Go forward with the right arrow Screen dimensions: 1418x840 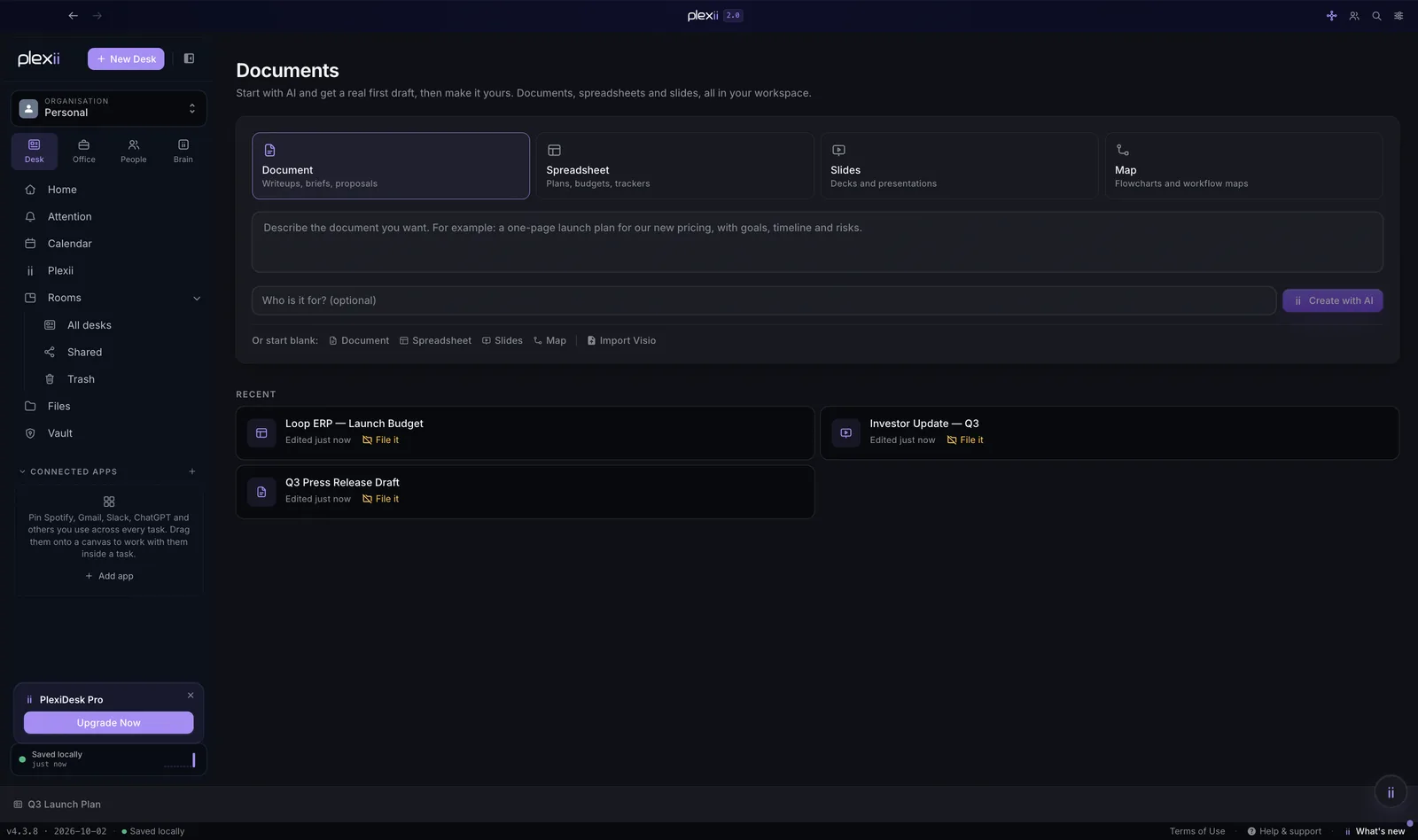point(97,15)
